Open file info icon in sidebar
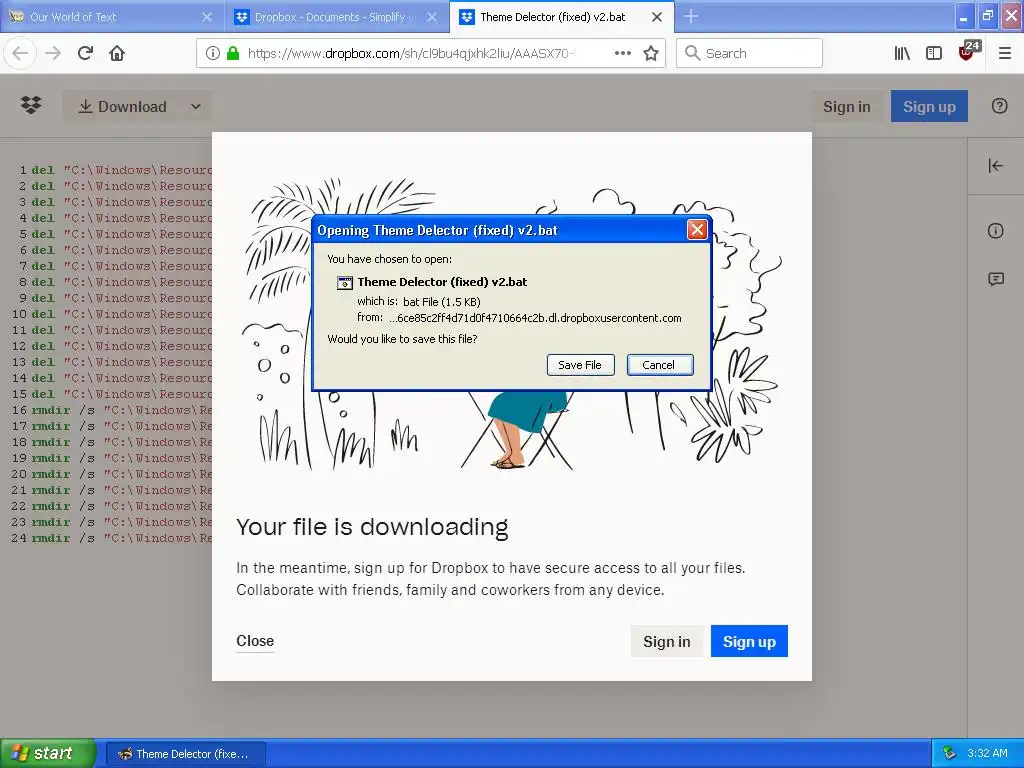 point(995,231)
